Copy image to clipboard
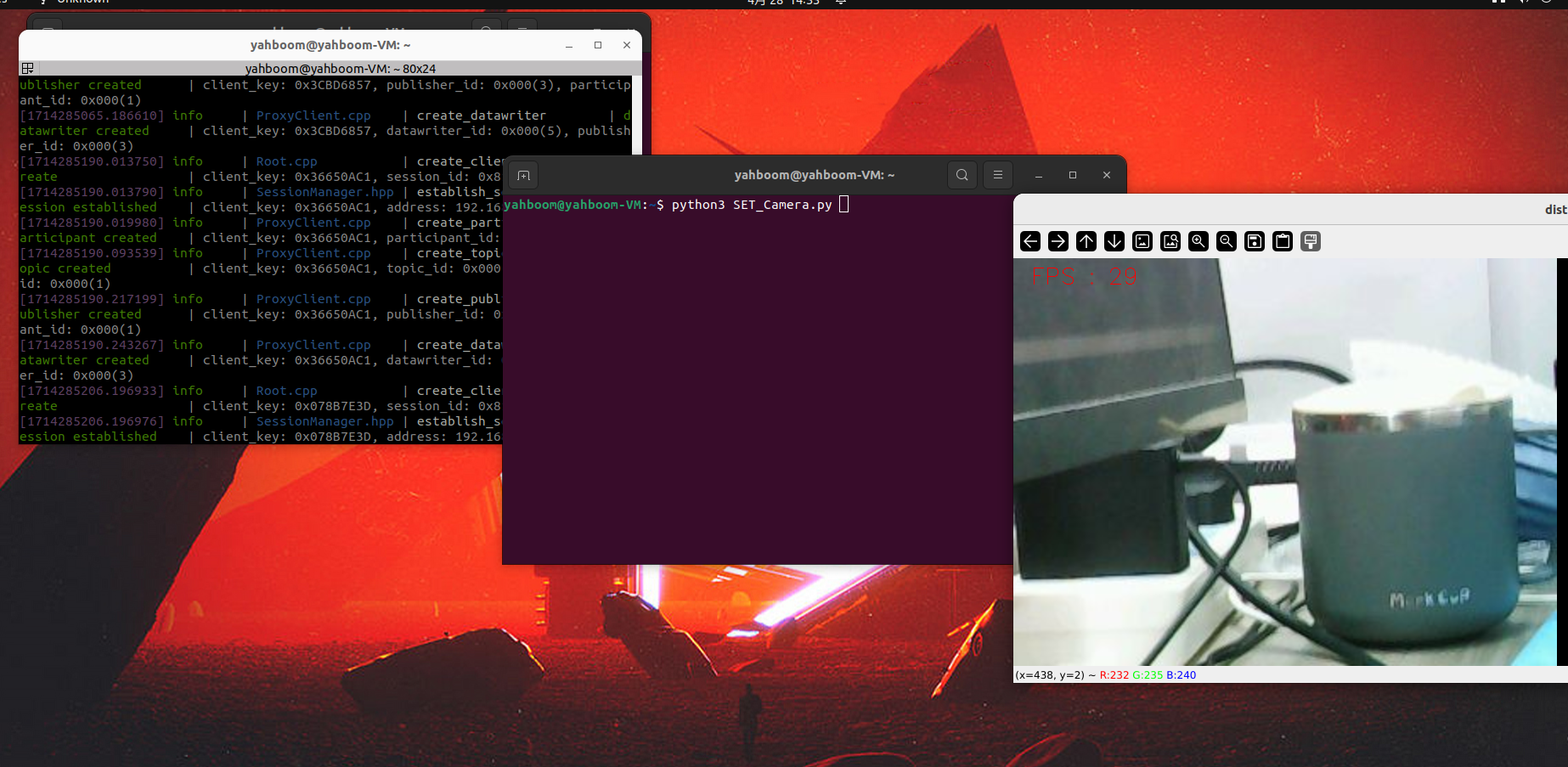This screenshot has height=767, width=1568. [x=1283, y=241]
